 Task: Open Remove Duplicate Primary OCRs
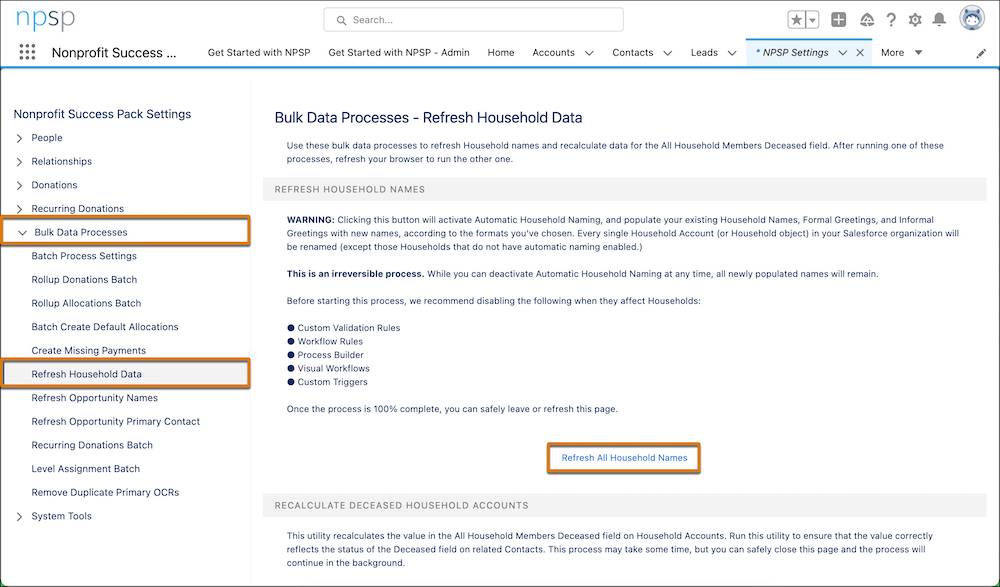coord(105,492)
